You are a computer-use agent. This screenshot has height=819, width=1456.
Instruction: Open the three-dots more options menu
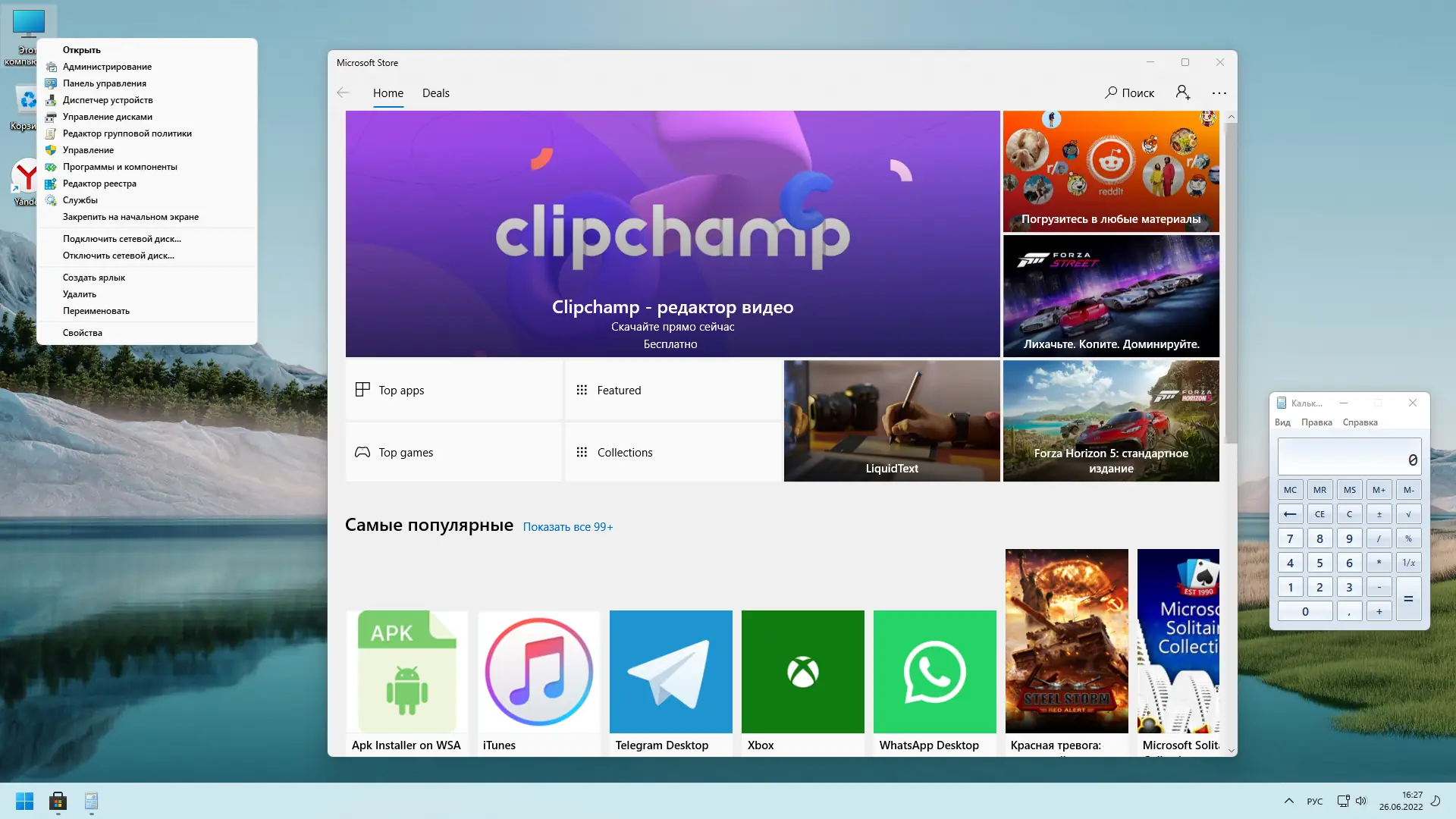tap(1219, 93)
